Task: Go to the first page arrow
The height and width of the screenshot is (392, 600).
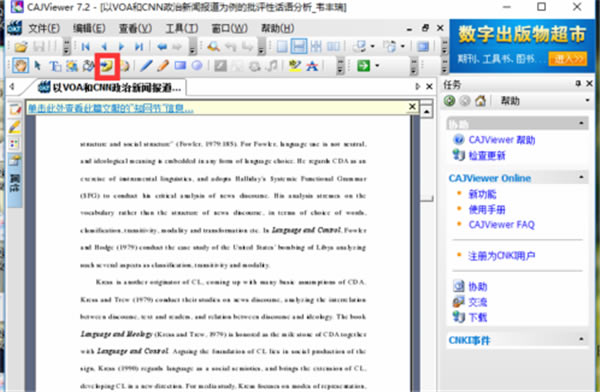Action: point(85,47)
